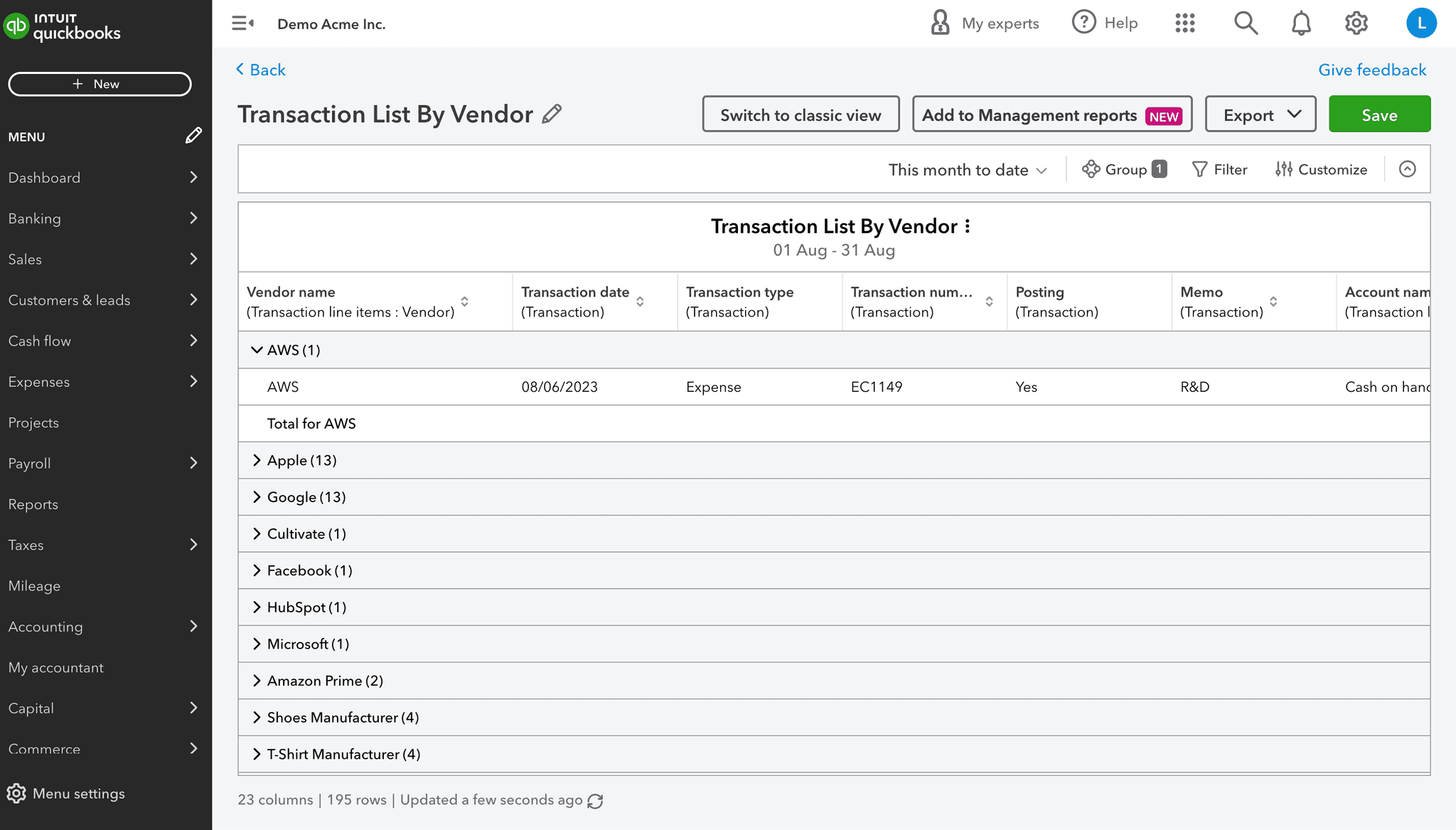This screenshot has height=830, width=1456.
Task: Open the Reports menu in sidebar
Action: click(33, 504)
